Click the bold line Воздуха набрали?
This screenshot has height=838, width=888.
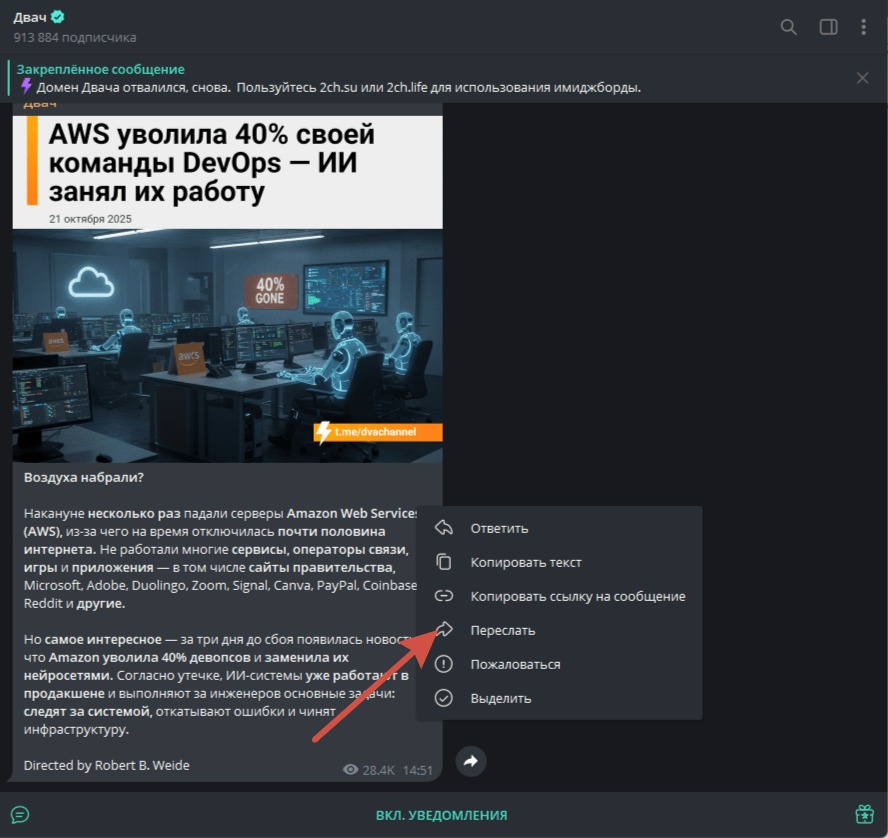pyautogui.click(x=84, y=477)
